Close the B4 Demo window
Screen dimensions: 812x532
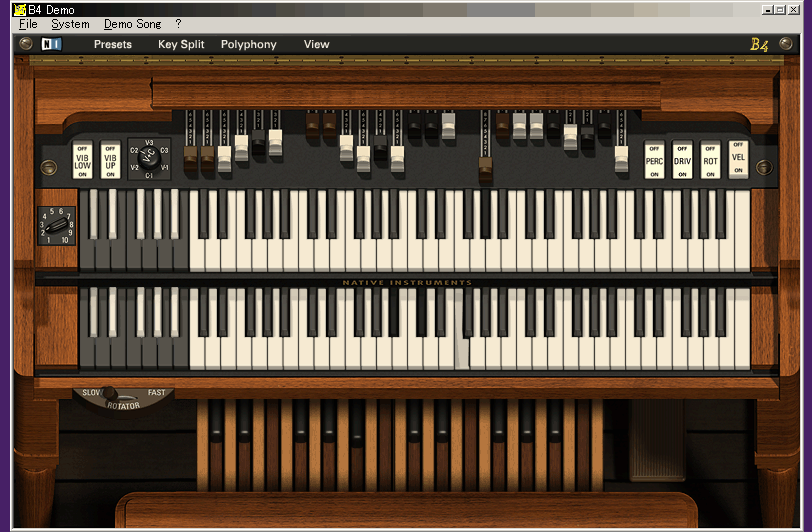(x=793, y=9)
